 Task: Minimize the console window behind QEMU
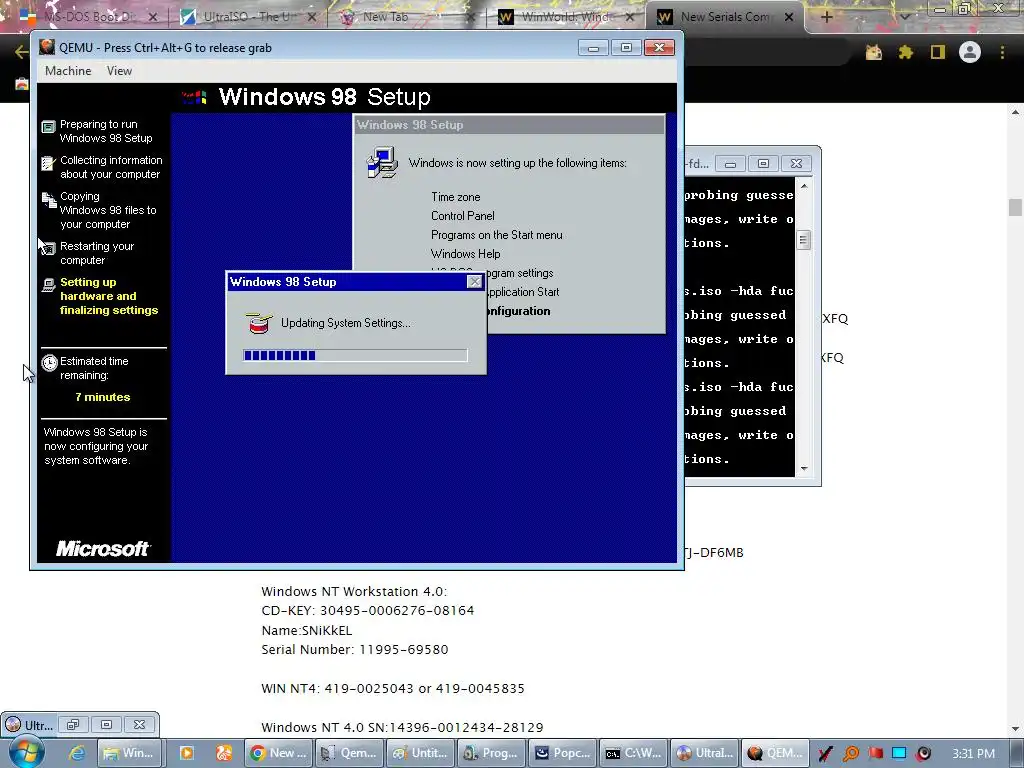730,163
